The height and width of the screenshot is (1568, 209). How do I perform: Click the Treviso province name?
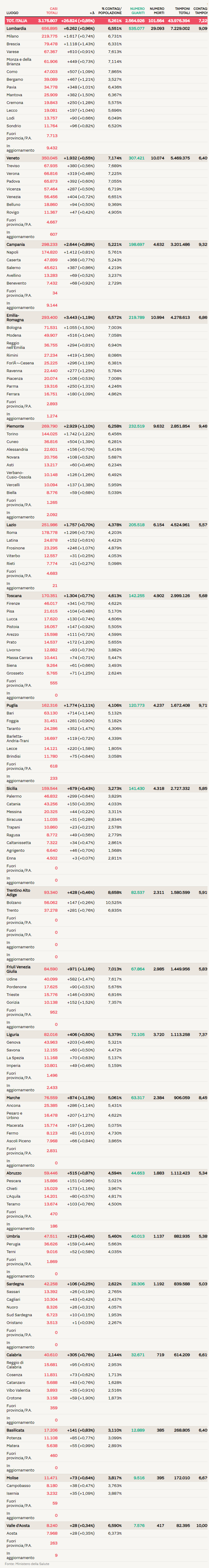coord(13,166)
